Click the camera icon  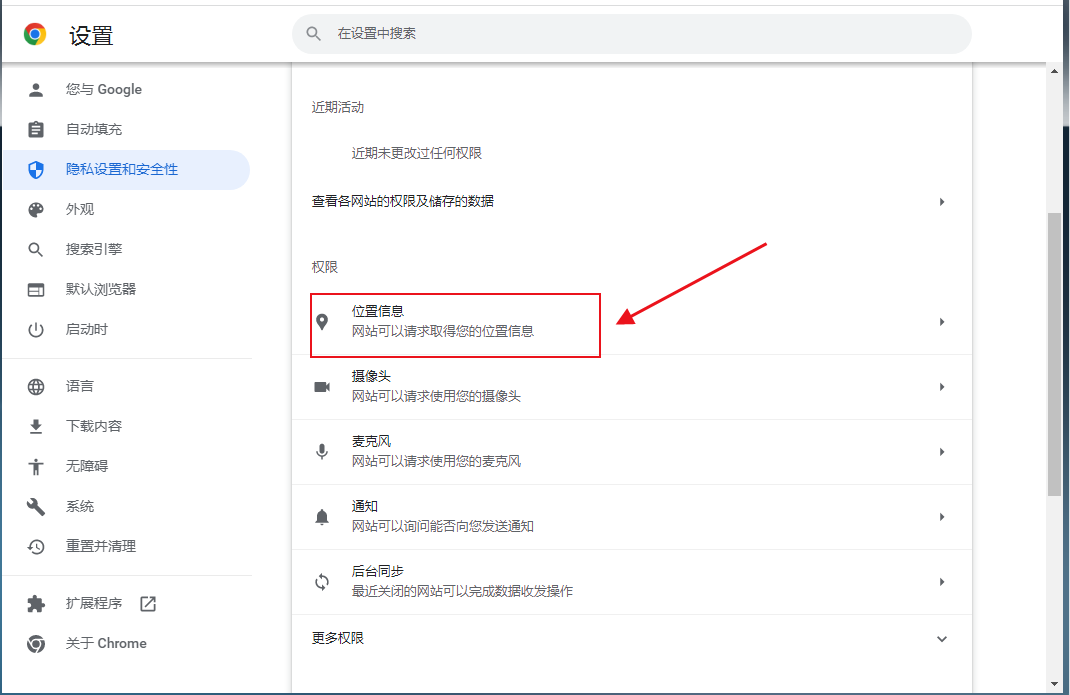coord(322,387)
